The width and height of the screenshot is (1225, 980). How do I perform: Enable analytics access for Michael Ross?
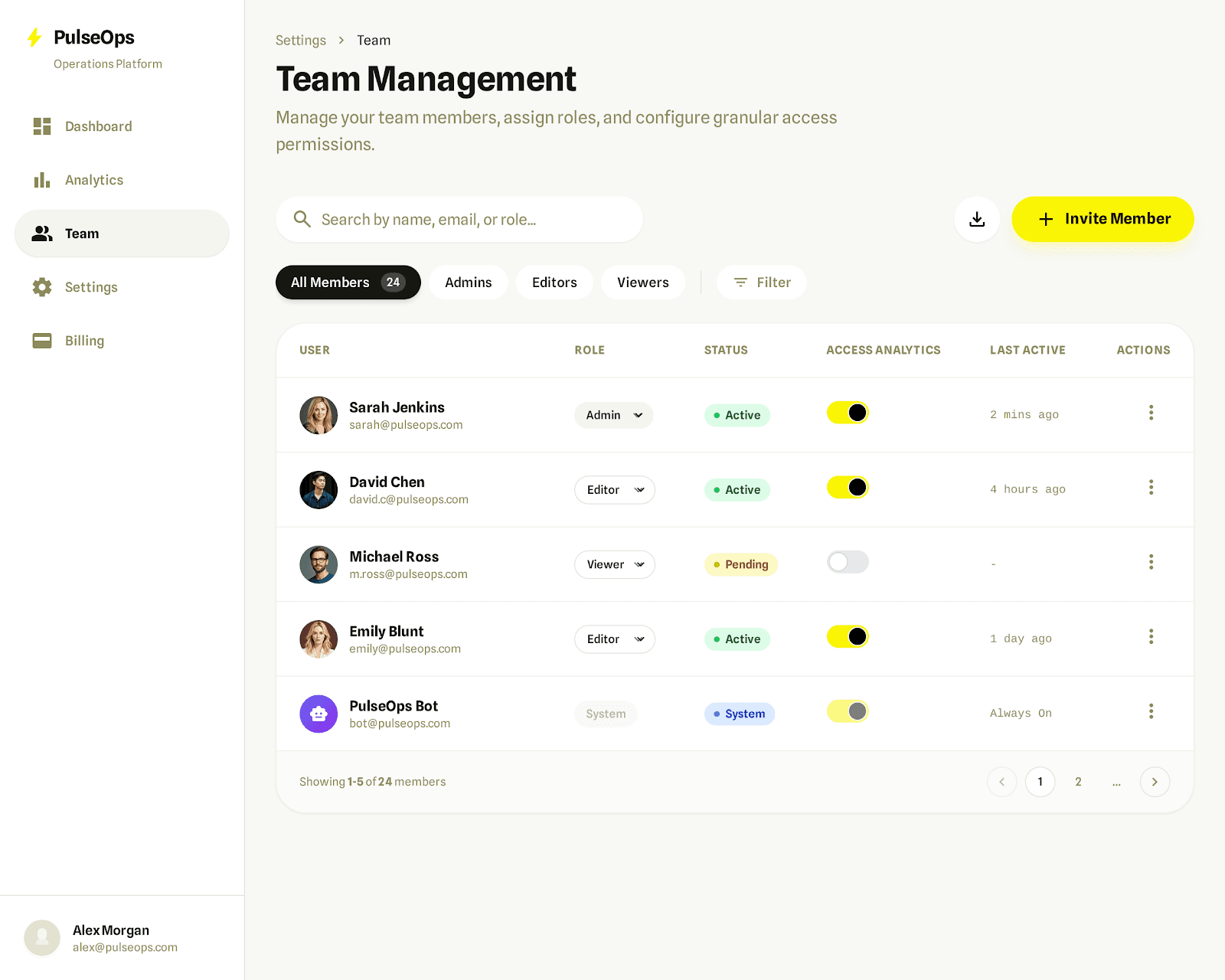pos(847,562)
